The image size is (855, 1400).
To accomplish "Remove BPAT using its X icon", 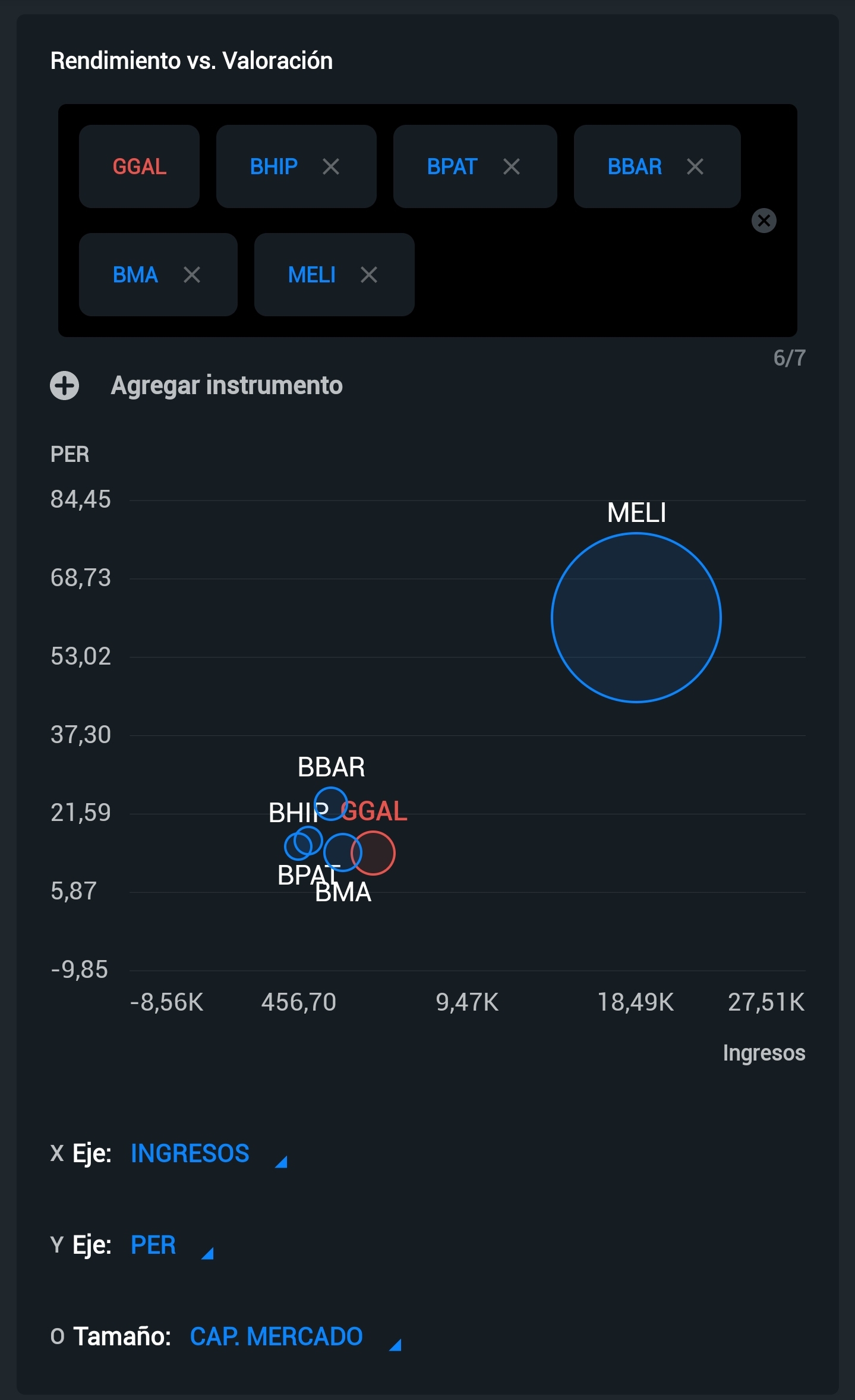I will 512,166.
